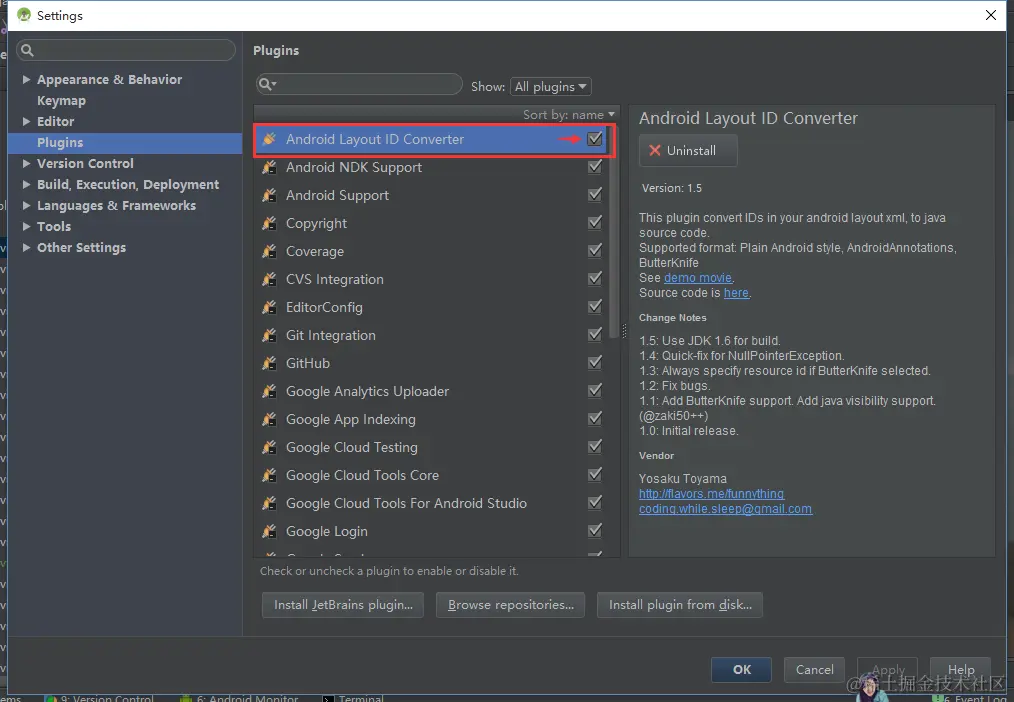The width and height of the screenshot is (1014, 702).
Task: Expand the Version Control arrow
Action: [26, 163]
